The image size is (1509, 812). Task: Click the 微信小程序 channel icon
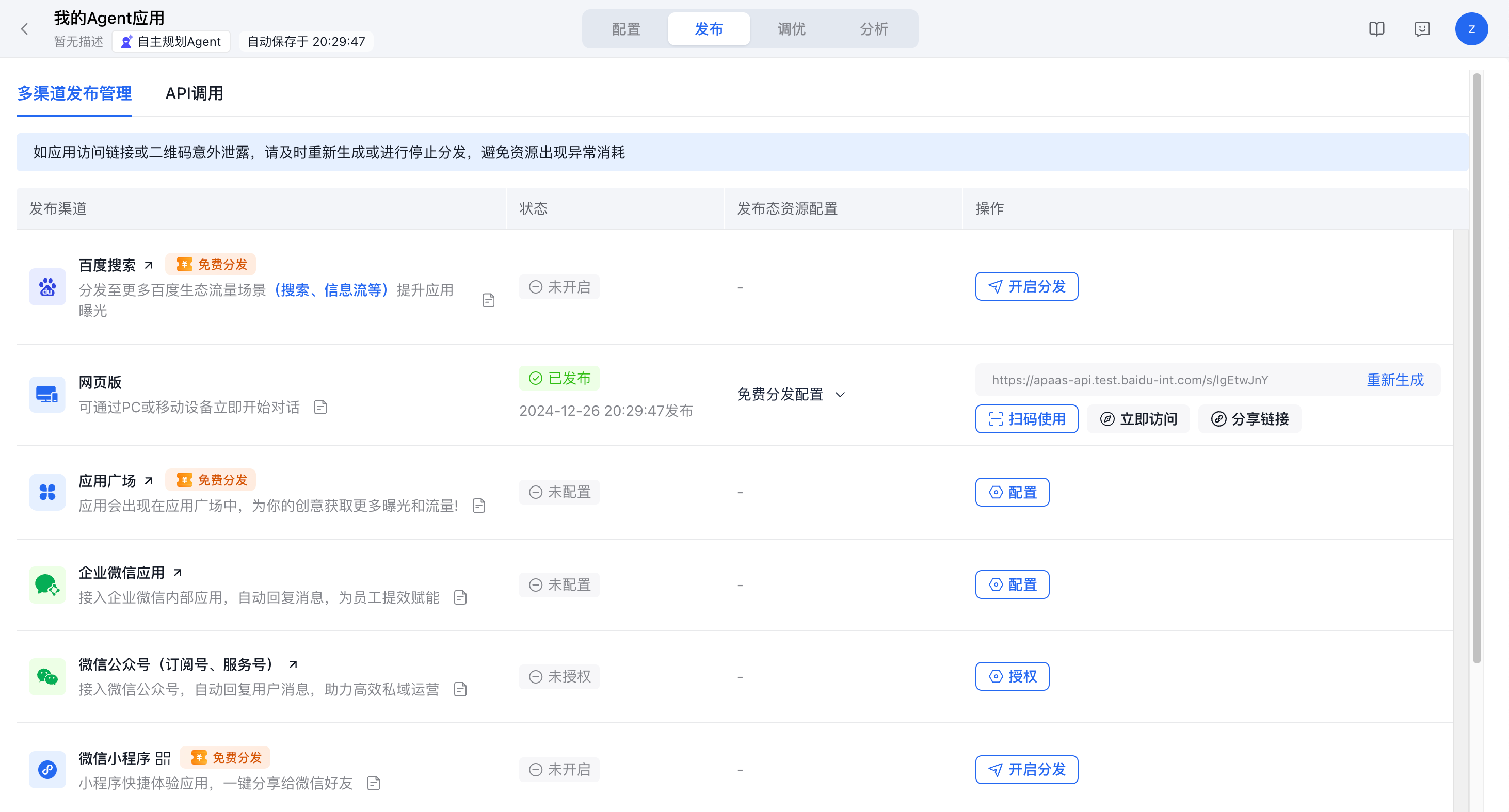(x=47, y=769)
